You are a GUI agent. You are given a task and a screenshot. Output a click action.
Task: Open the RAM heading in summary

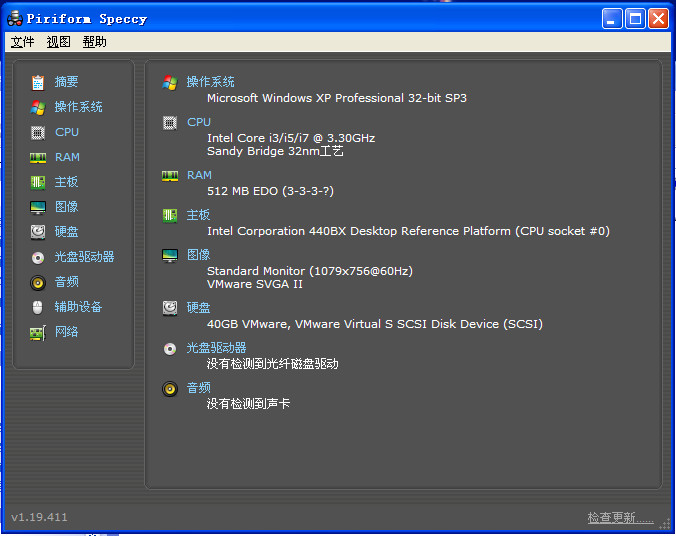click(199, 175)
